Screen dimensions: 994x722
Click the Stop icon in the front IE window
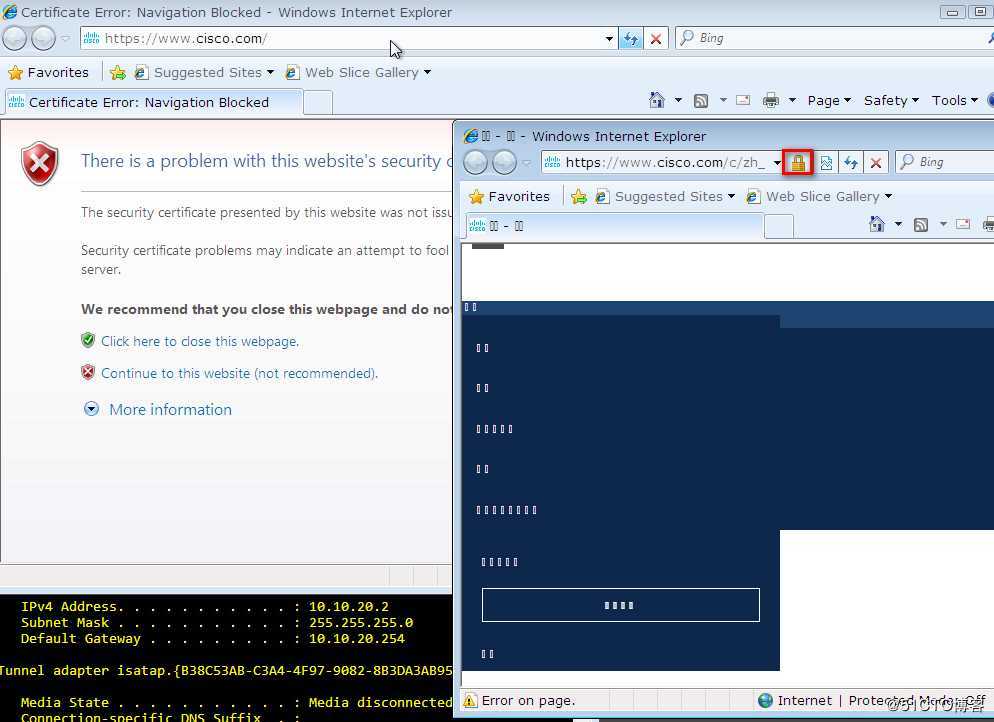coord(876,163)
